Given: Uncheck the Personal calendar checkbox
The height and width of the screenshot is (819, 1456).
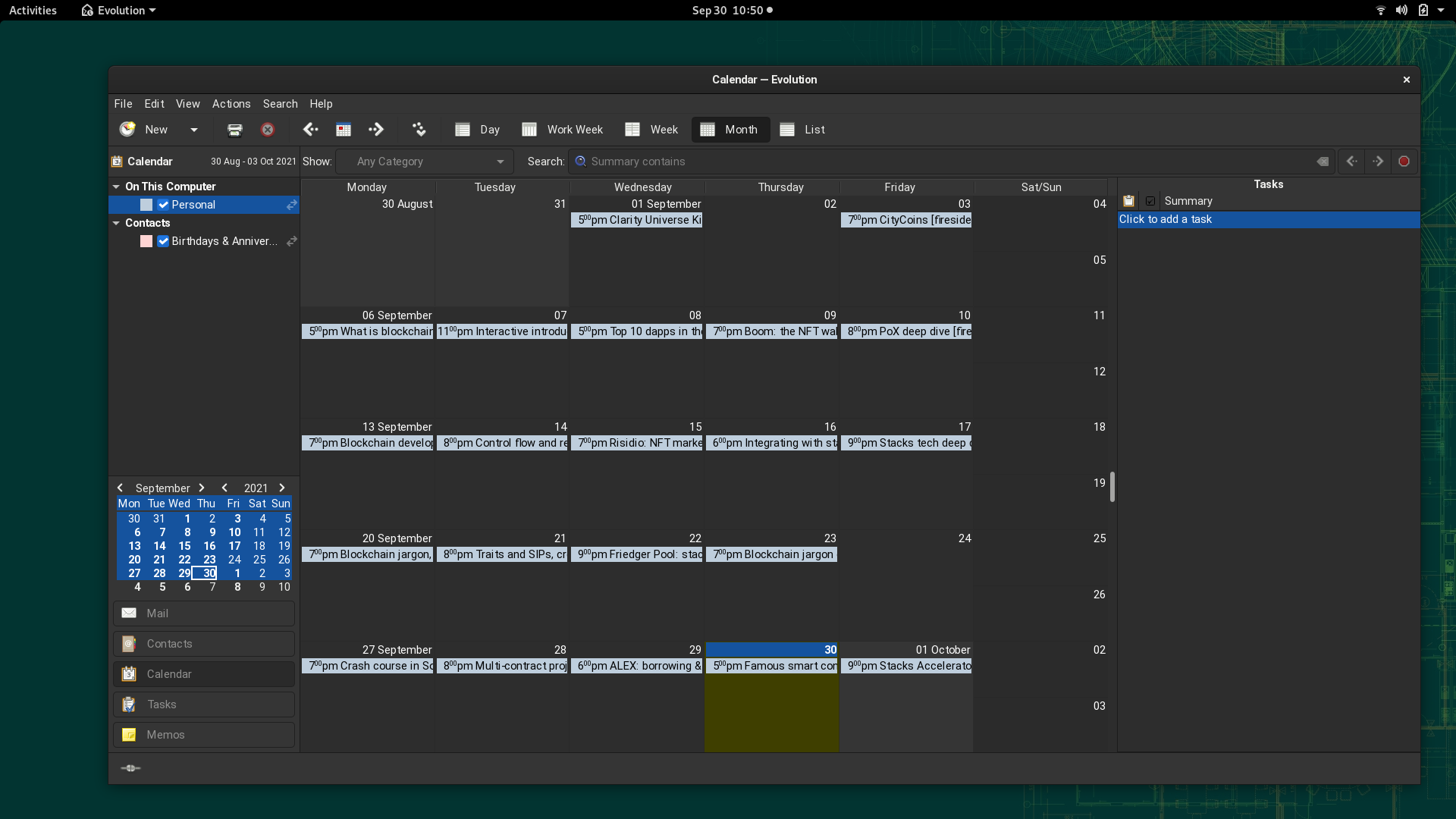Looking at the screenshot, I should click(x=163, y=205).
